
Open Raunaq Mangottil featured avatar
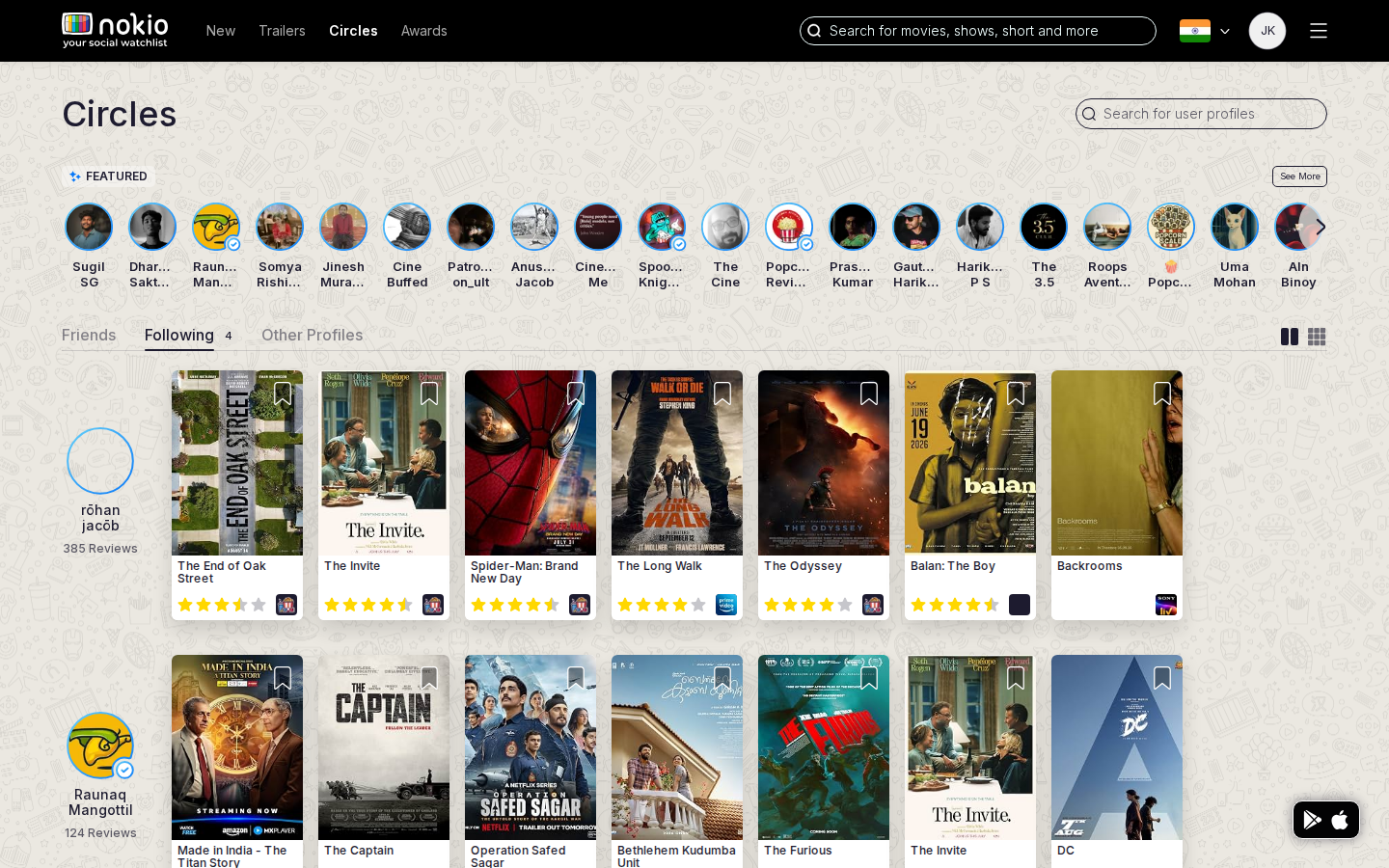tap(216, 227)
